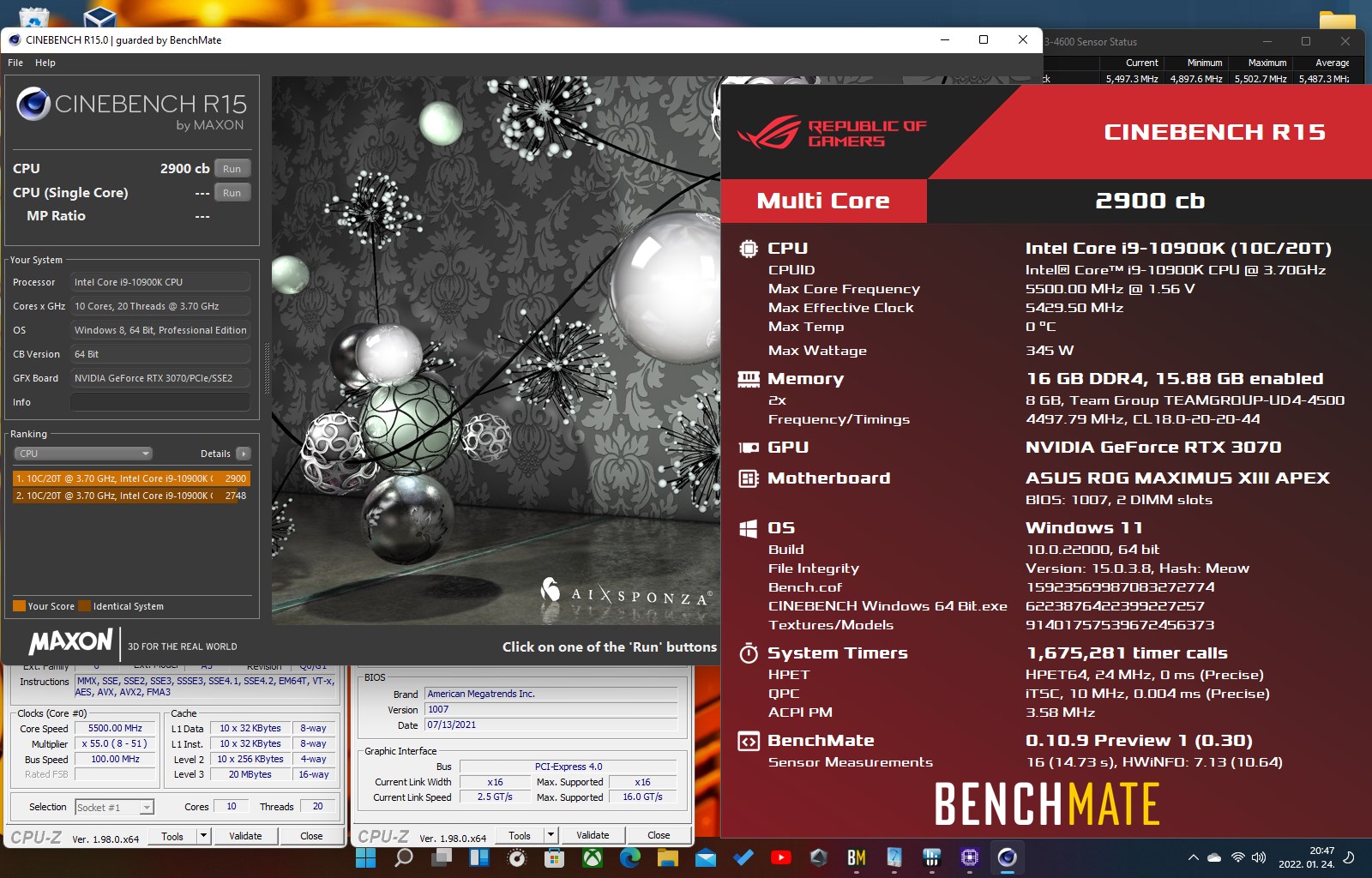The height and width of the screenshot is (878, 1372).
Task: Click Tools button in left CPU-Z window
Action: click(x=172, y=836)
